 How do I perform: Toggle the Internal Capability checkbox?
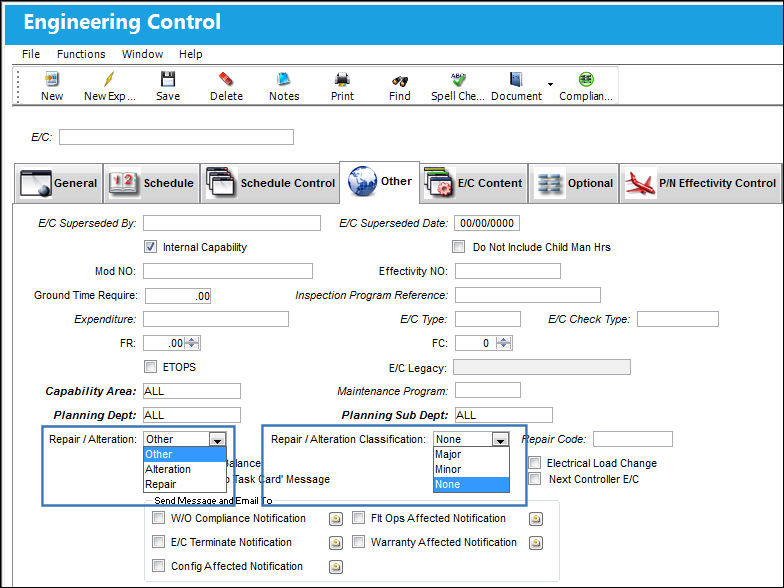(150, 246)
